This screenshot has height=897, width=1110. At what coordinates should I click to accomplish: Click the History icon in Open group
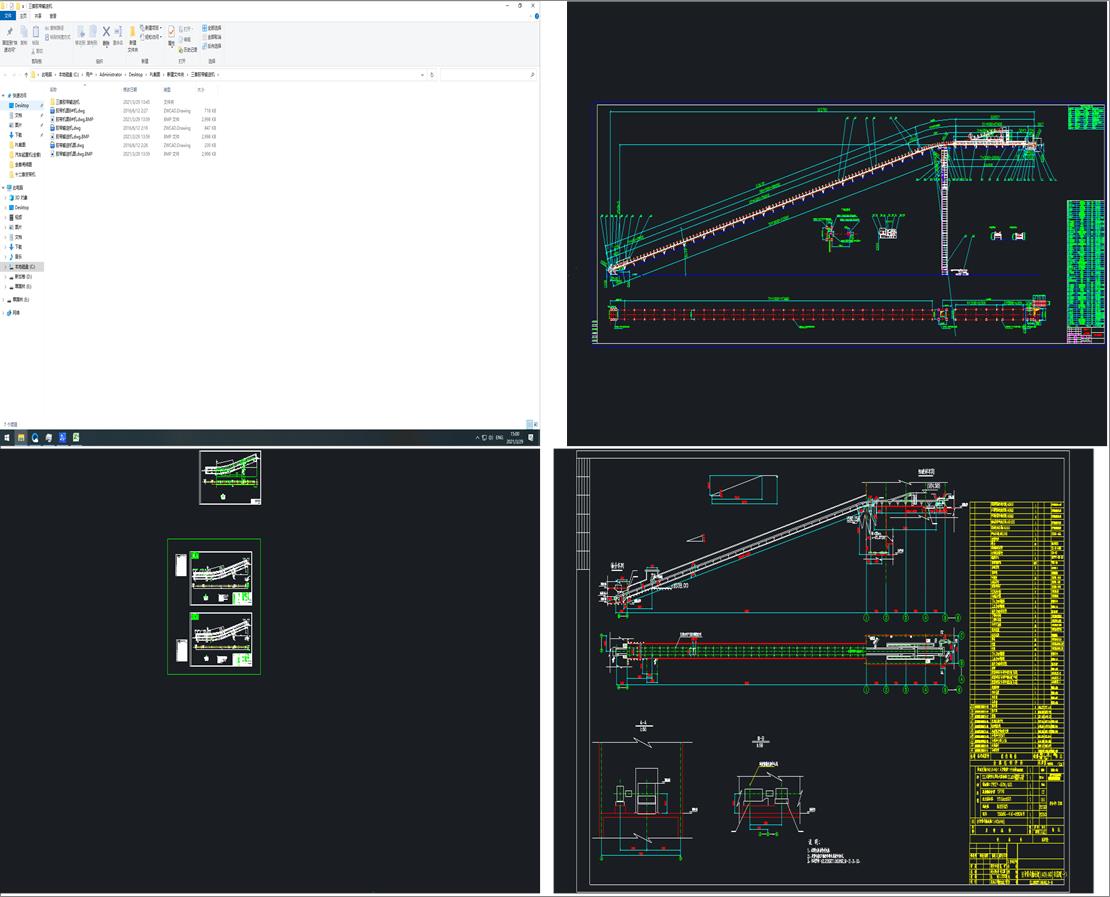[x=181, y=50]
